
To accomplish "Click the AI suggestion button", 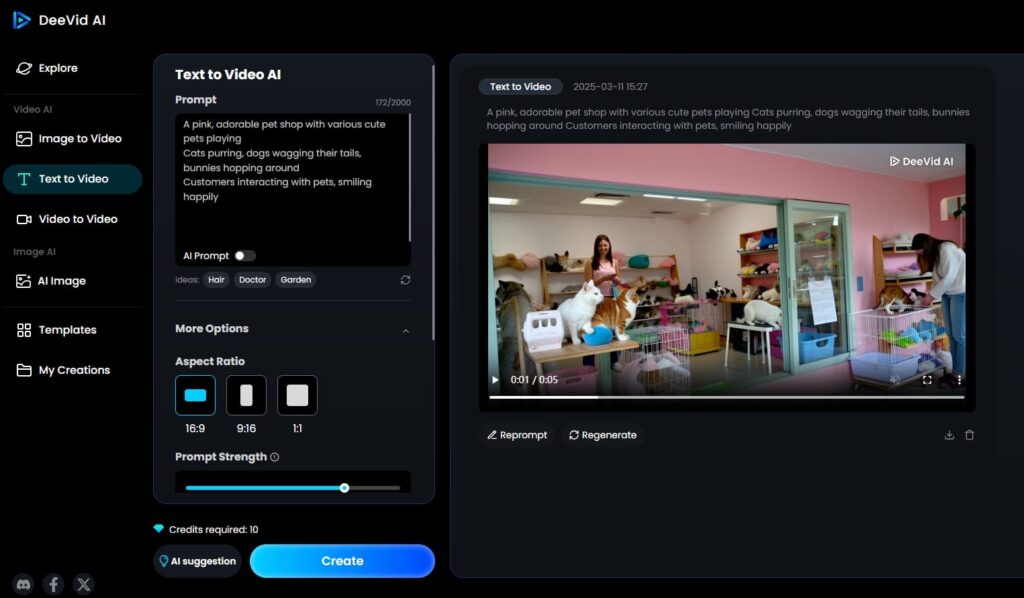I will pos(198,561).
